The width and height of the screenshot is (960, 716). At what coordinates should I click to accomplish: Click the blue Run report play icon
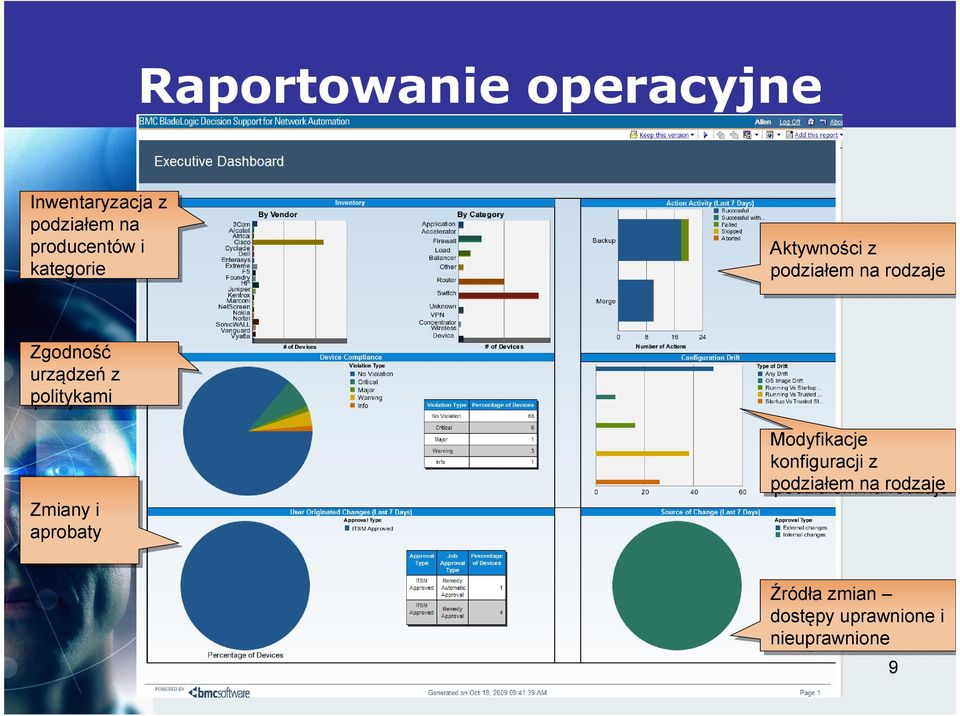click(705, 135)
